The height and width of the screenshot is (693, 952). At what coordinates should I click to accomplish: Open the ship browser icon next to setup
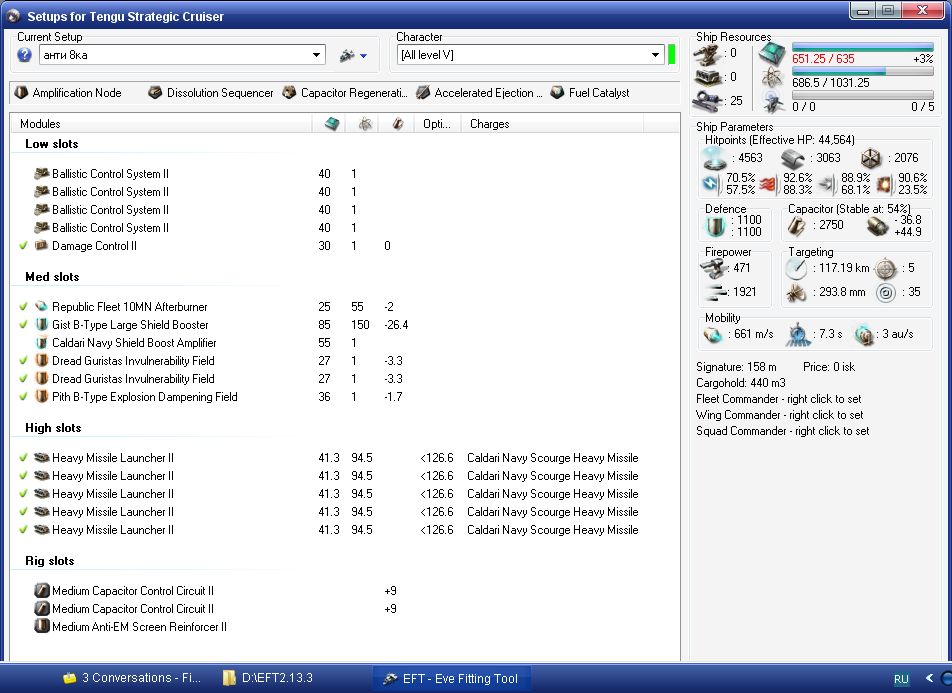click(347, 56)
